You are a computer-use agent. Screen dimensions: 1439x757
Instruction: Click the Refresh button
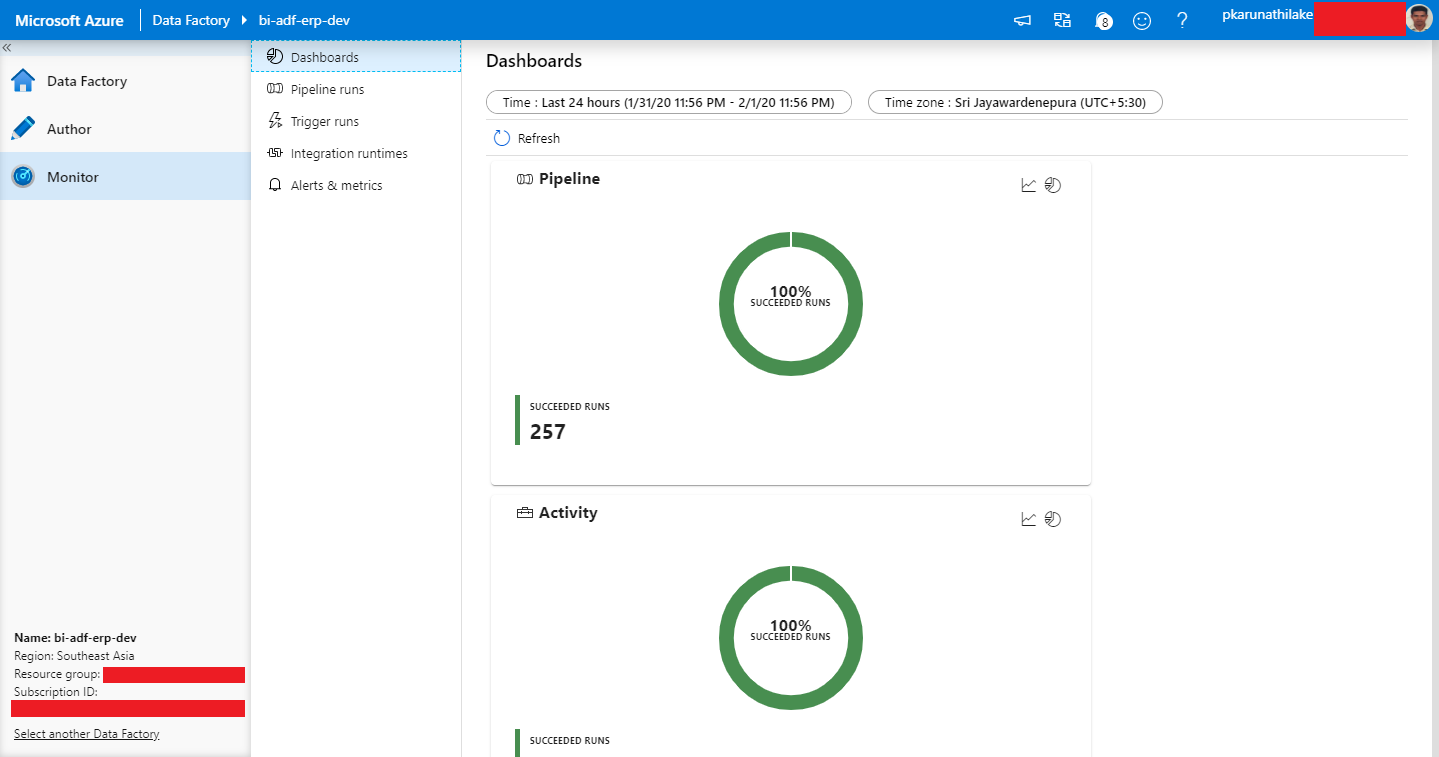point(525,138)
